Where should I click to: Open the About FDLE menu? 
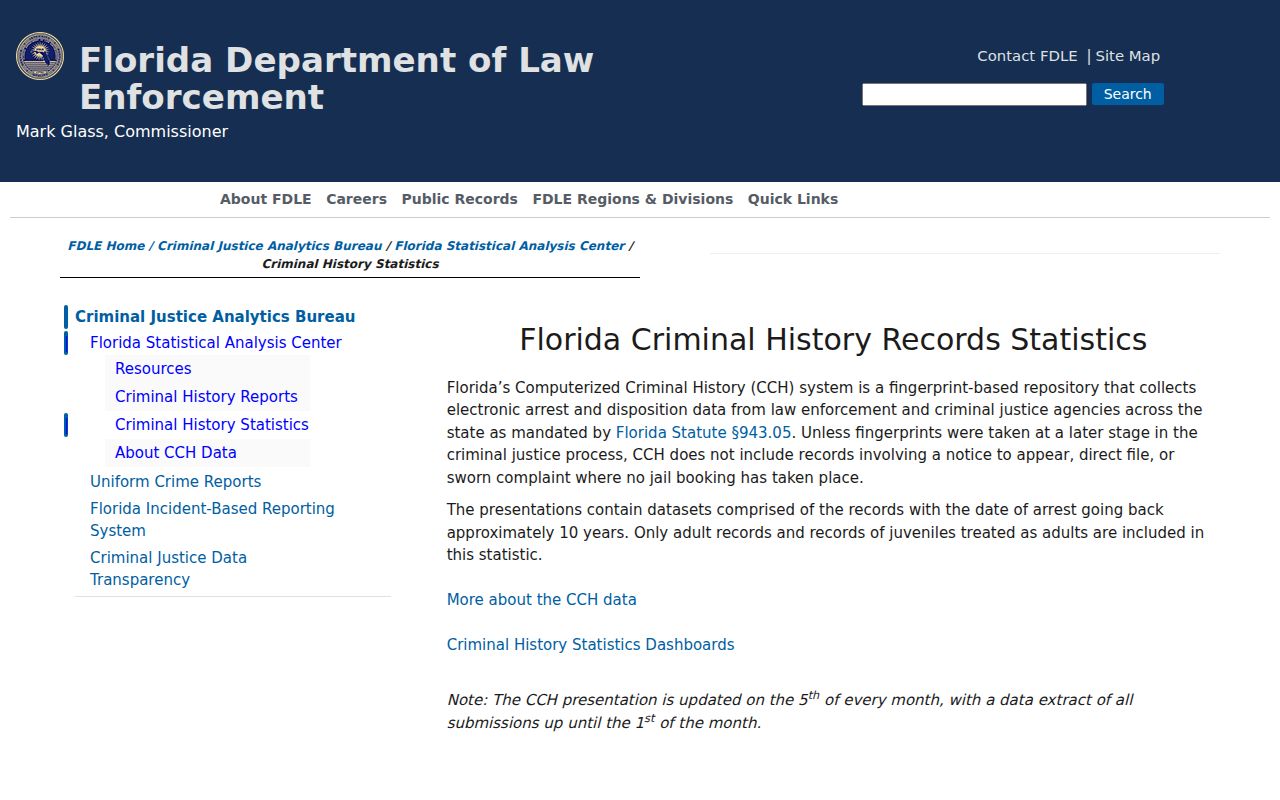coord(266,199)
